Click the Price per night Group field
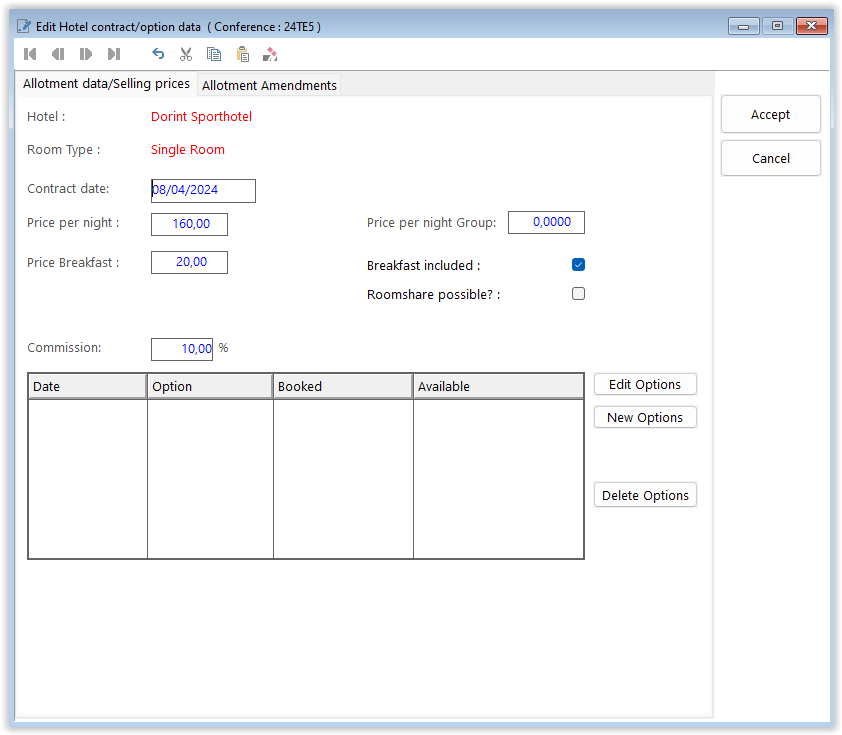The width and height of the screenshot is (842, 735). [546, 222]
